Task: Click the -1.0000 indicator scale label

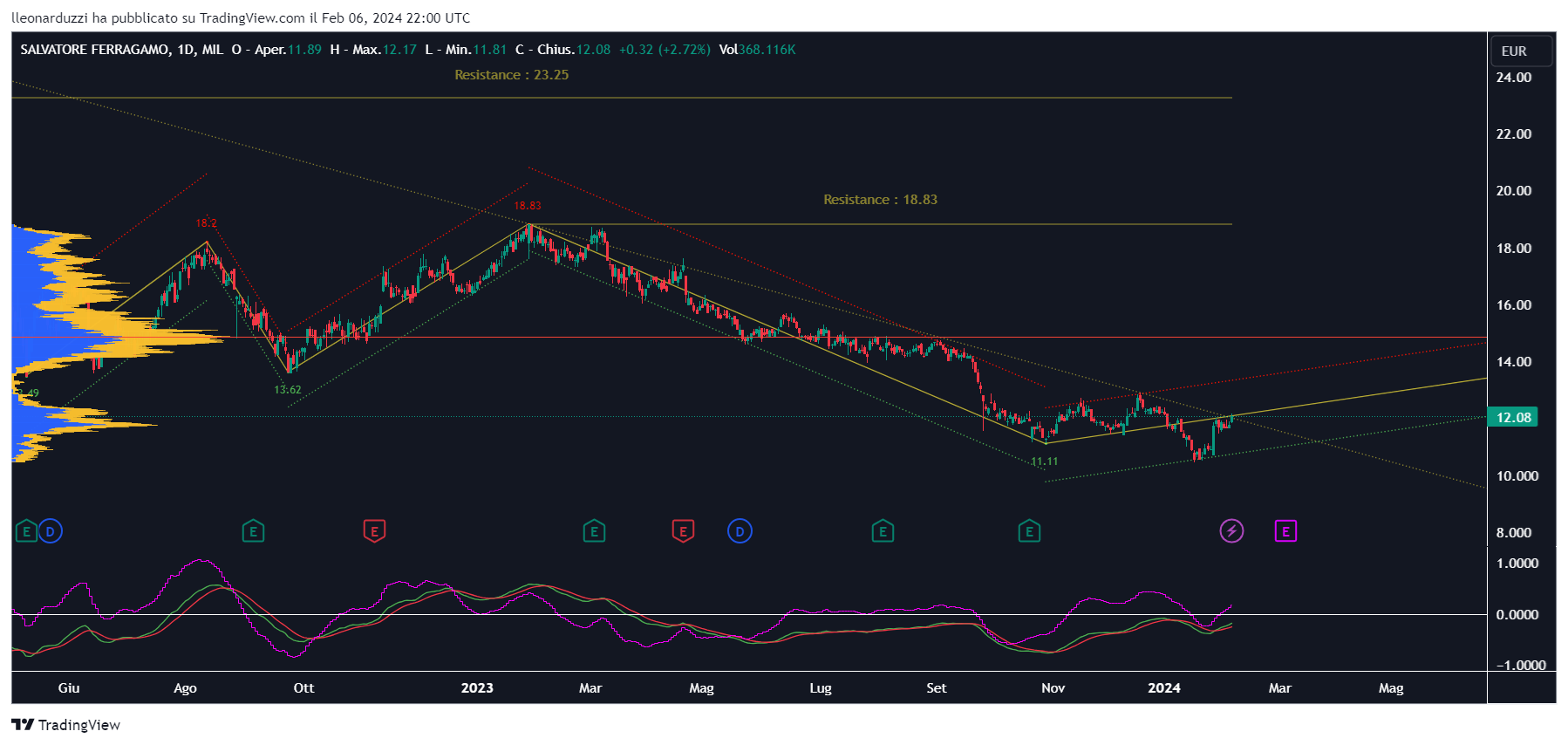Action: coord(1521,666)
